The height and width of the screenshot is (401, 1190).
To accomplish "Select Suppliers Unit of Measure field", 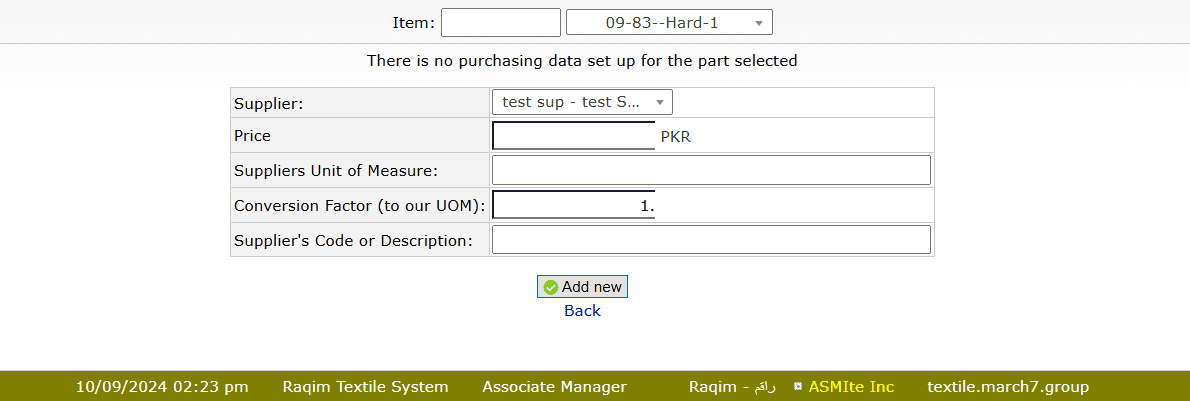I will coord(711,170).
